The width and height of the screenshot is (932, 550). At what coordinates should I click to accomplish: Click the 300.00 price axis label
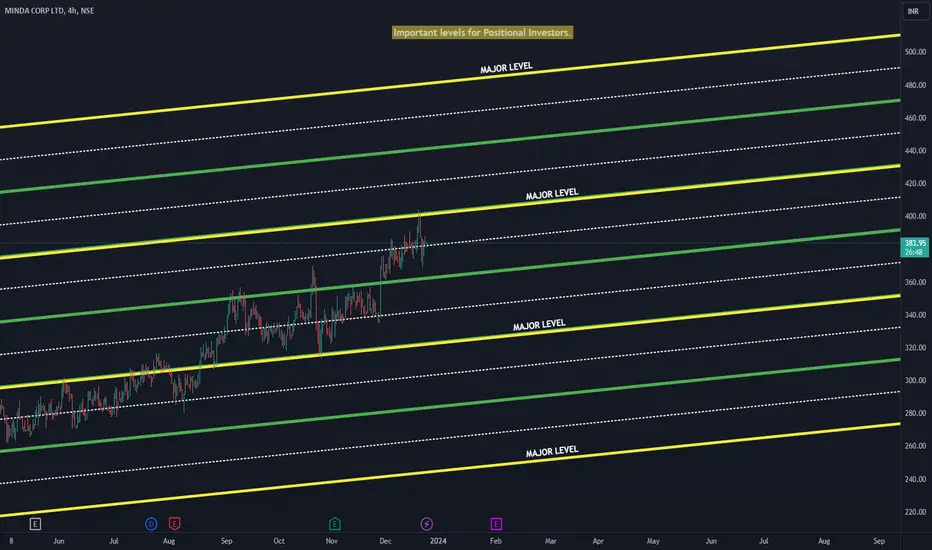[915, 380]
